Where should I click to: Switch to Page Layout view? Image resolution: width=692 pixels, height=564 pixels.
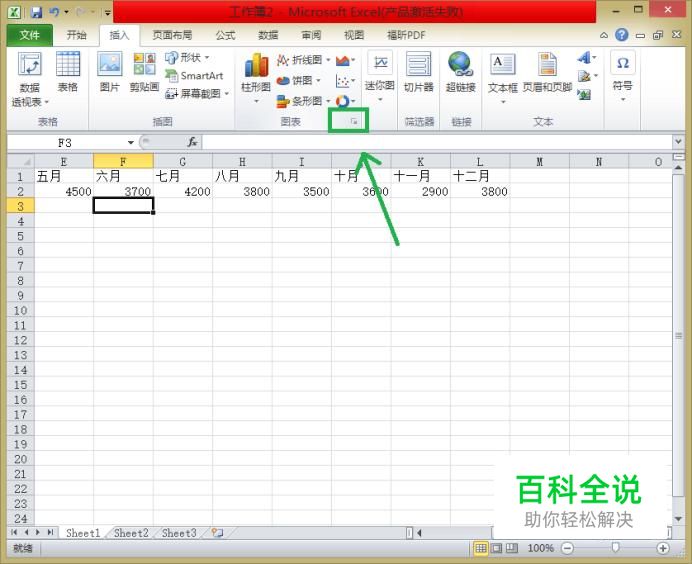(x=496, y=549)
